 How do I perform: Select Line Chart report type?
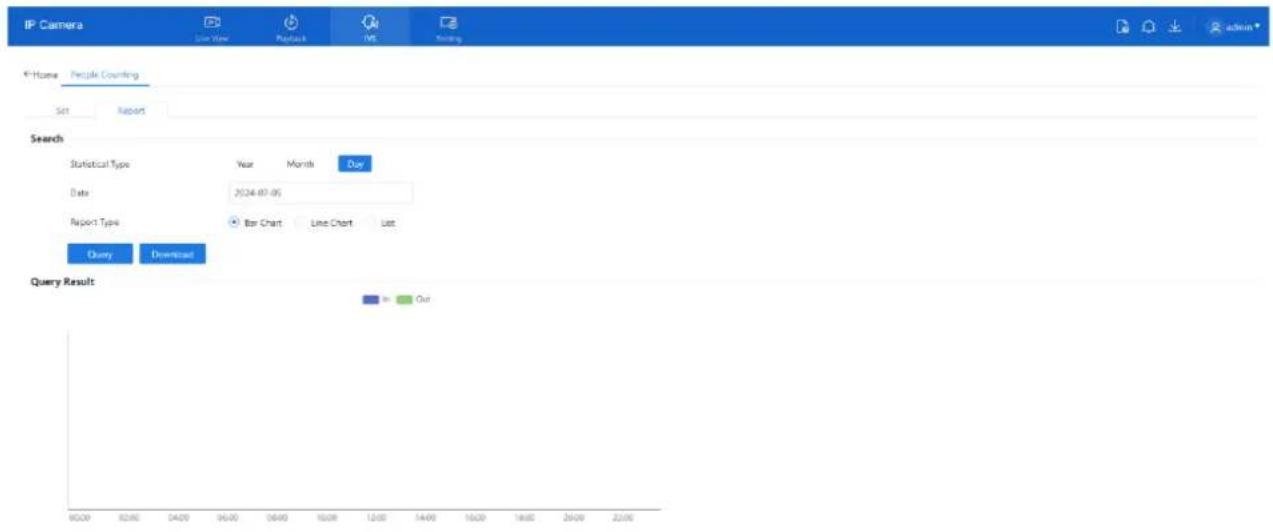(326, 223)
